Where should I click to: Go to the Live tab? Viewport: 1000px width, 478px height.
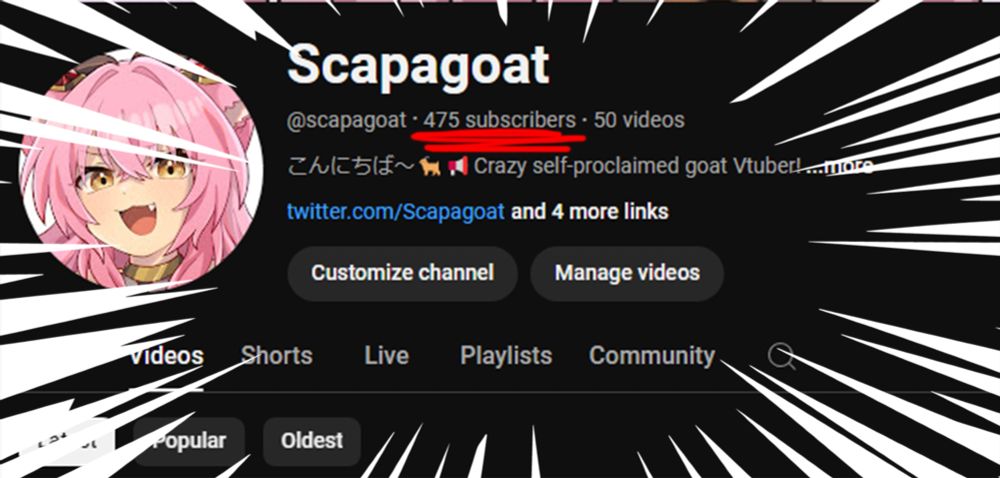point(386,356)
